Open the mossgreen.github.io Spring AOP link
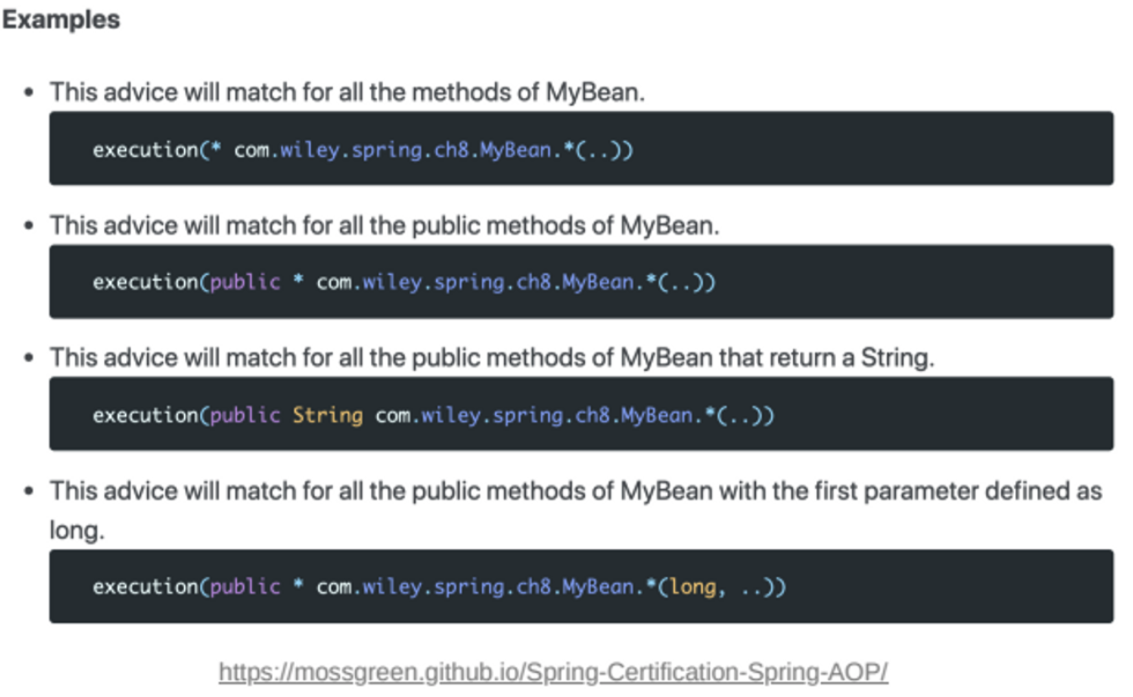 pos(553,672)
